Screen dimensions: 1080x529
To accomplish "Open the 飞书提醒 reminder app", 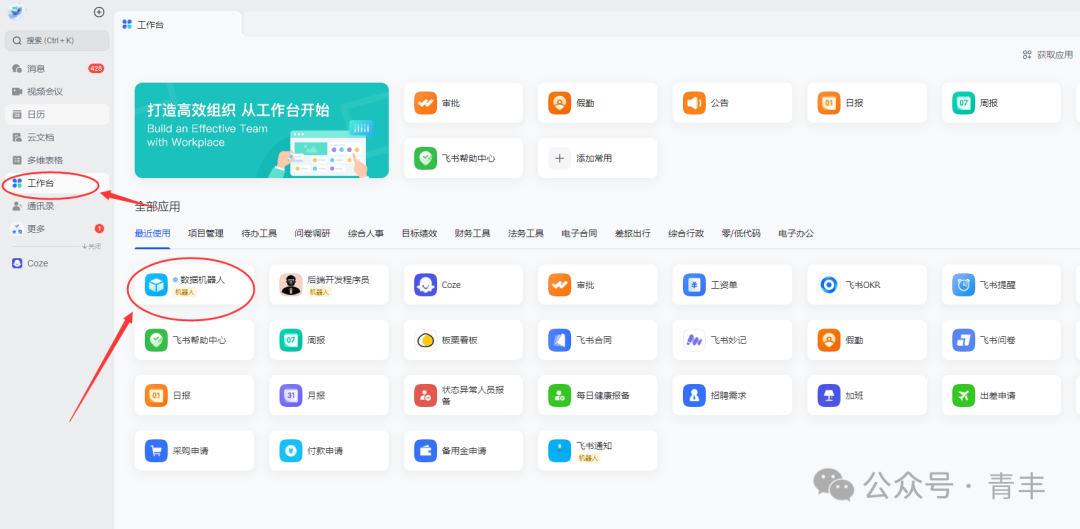I will pyautogui.click(x=1001, y=284).
